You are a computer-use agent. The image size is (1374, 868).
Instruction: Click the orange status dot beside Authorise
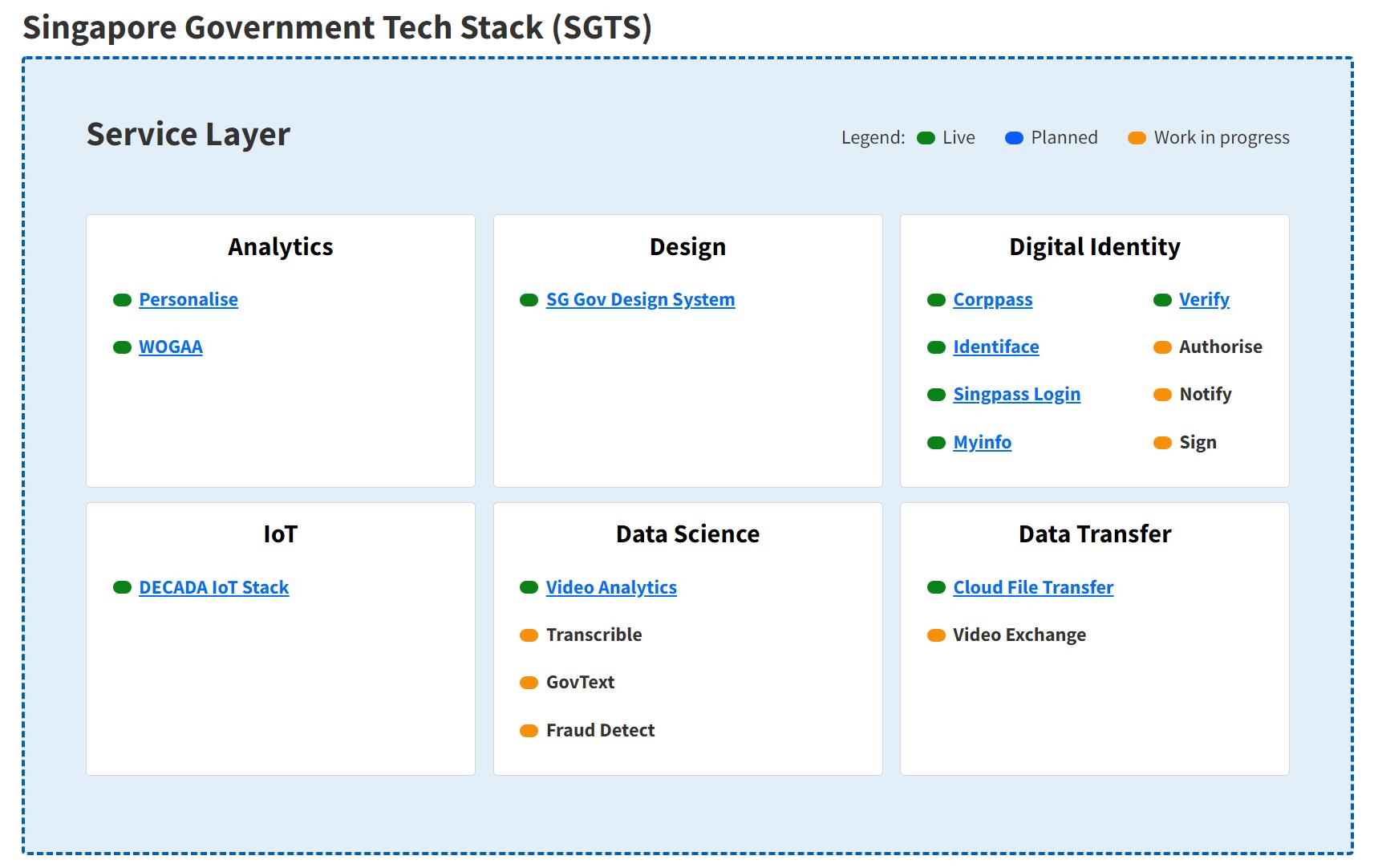click(1162, 347)
